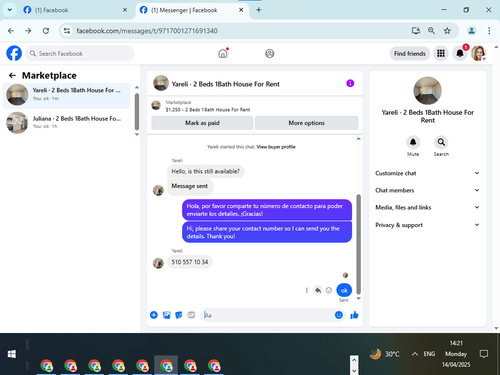
Task: Open Windows Start menu
Action: tap(12, 354)
